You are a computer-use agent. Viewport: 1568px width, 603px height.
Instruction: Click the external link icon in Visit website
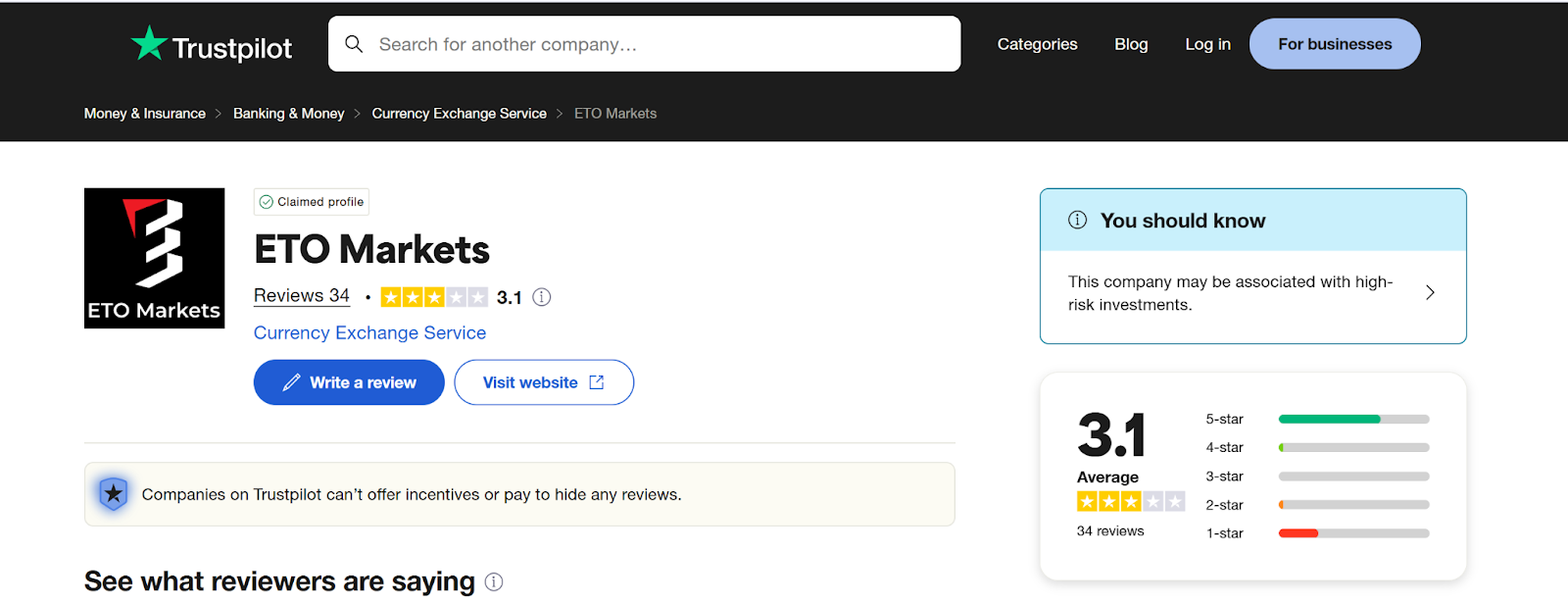coord(597,382)
